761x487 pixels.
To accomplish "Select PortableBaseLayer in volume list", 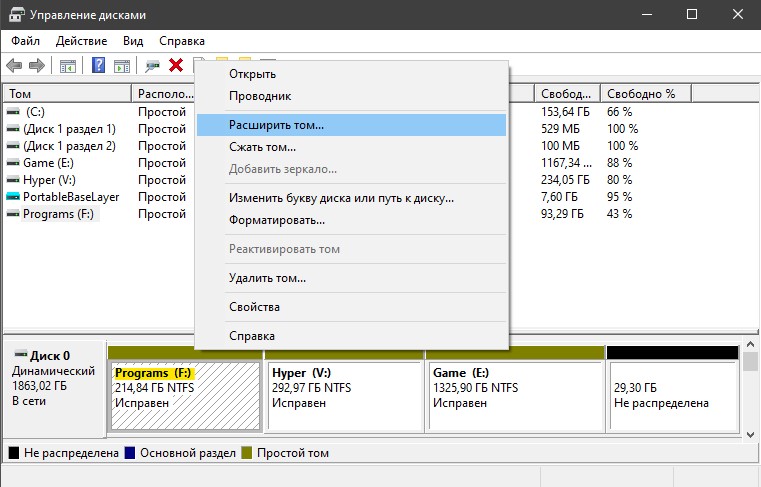I will click(x=71, y=197).
